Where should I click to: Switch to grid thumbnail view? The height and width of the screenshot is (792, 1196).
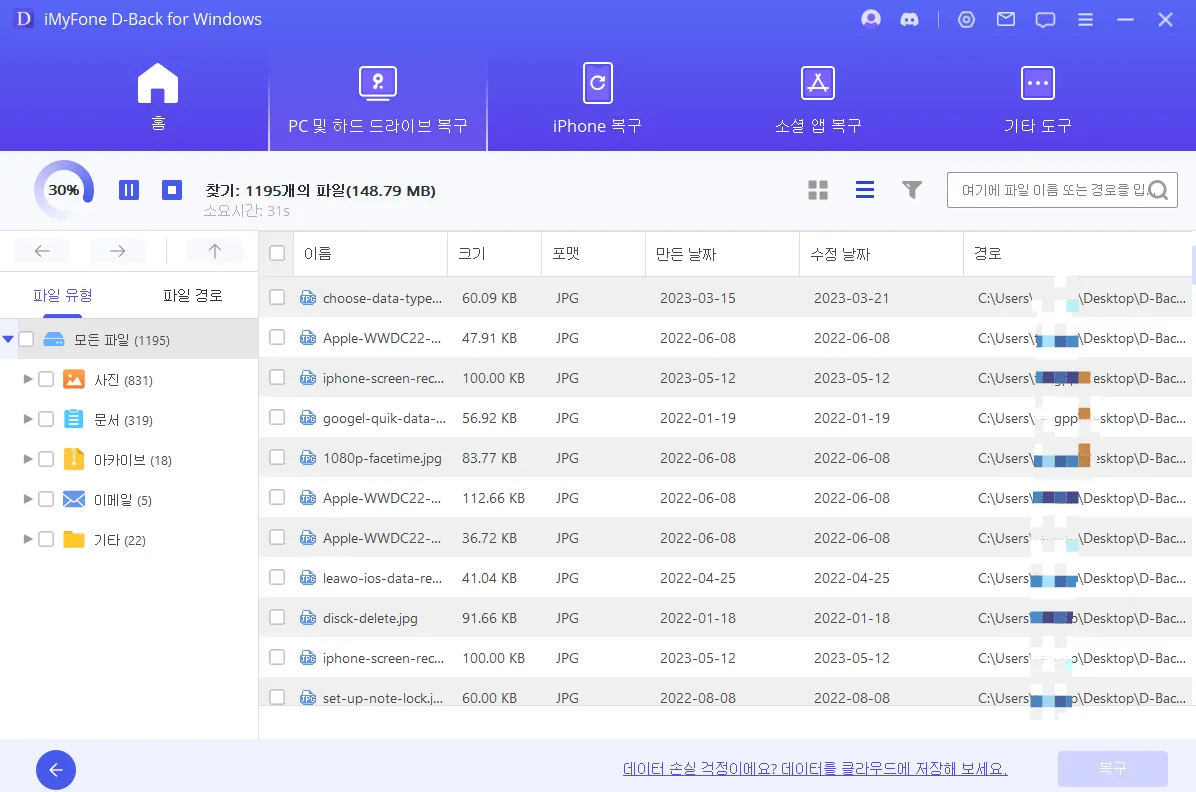(818, 190)
